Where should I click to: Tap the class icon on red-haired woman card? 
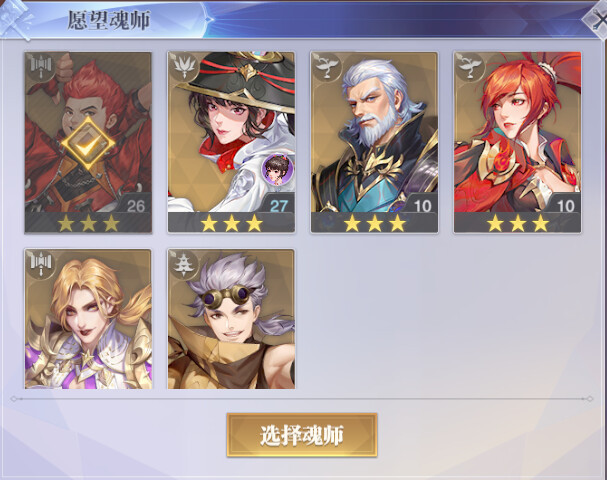pos(469,67)
